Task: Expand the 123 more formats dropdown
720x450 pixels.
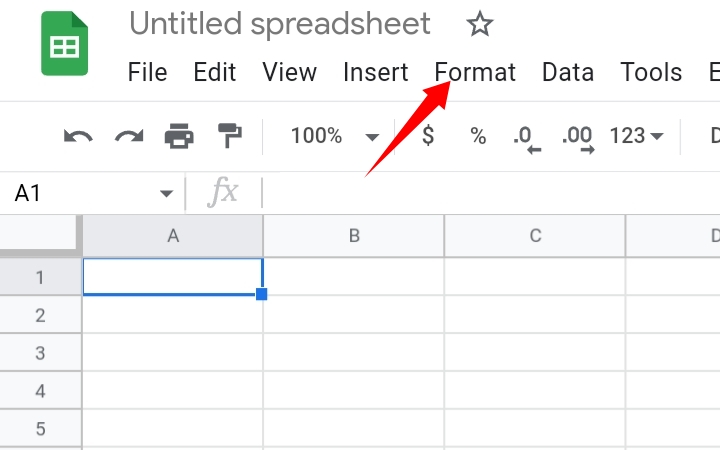Action: click(636, 136)
